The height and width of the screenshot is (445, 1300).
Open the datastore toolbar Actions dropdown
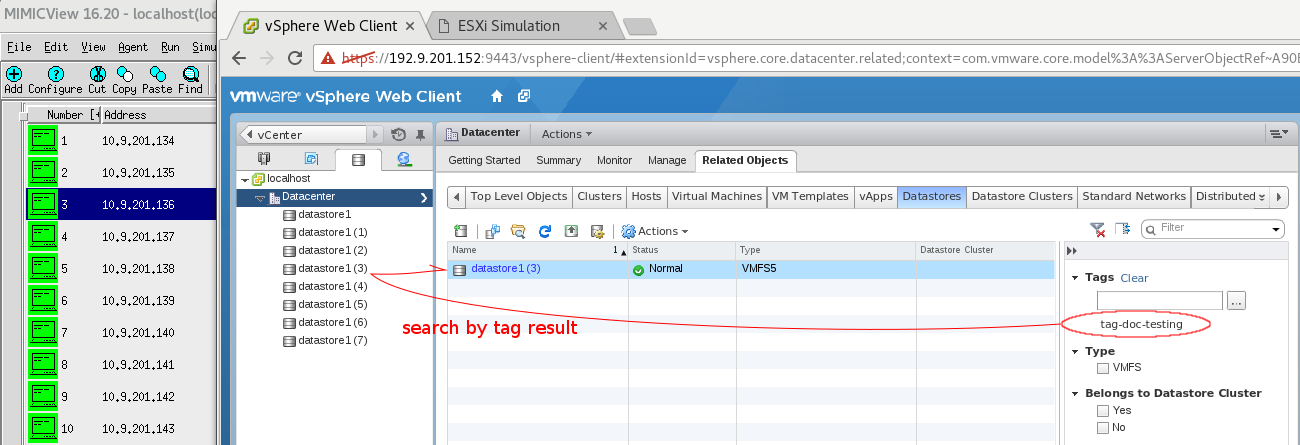tap(655, 231)
